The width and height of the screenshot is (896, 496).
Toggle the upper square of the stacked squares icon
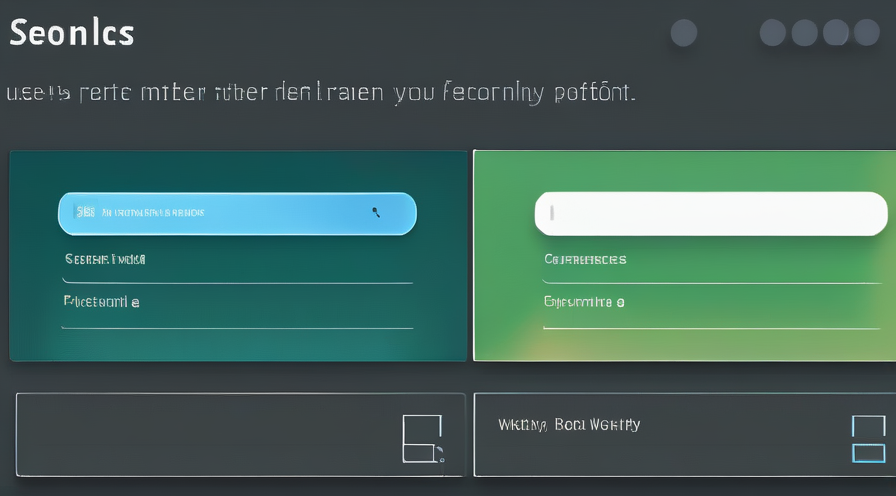point(869,426)
